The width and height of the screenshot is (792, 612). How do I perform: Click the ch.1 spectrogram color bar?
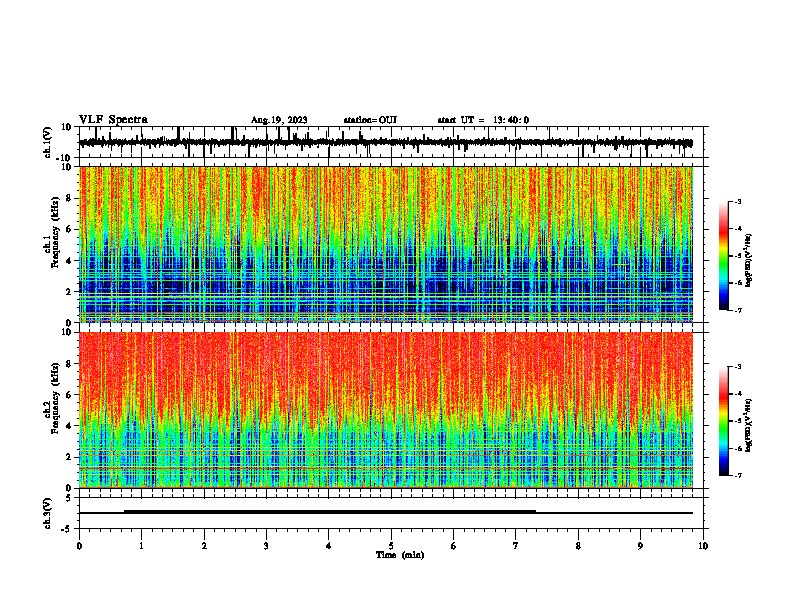coord(724,256)
